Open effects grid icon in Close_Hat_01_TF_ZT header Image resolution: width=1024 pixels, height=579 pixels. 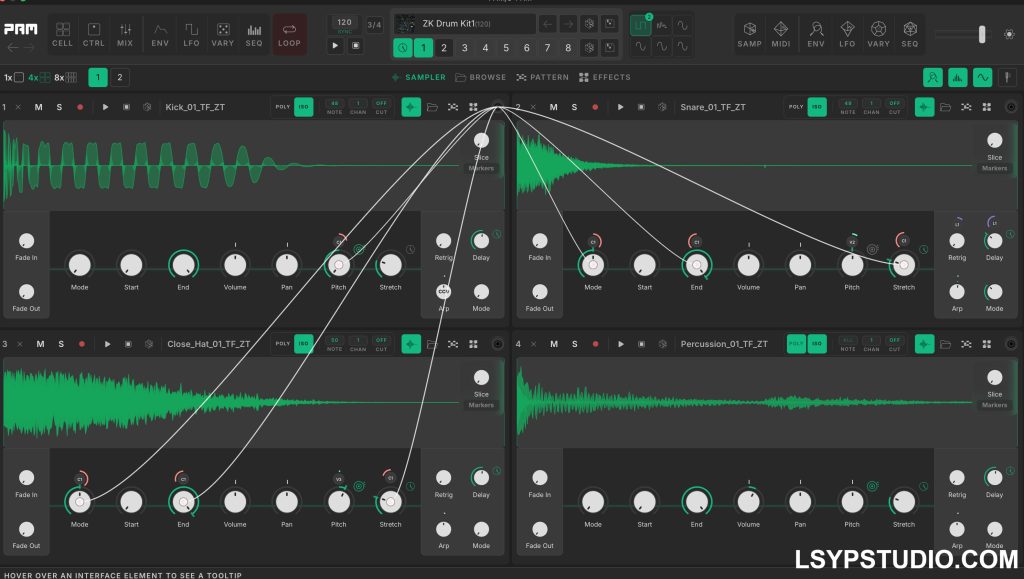pyautogui.click(x=473, y=344)
